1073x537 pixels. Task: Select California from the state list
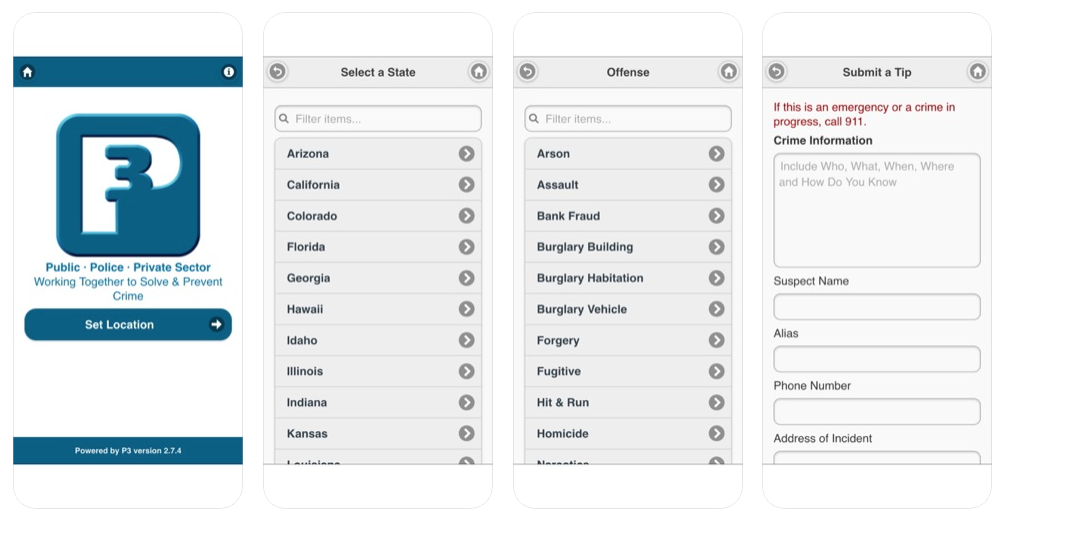click(x=314, y=185)
